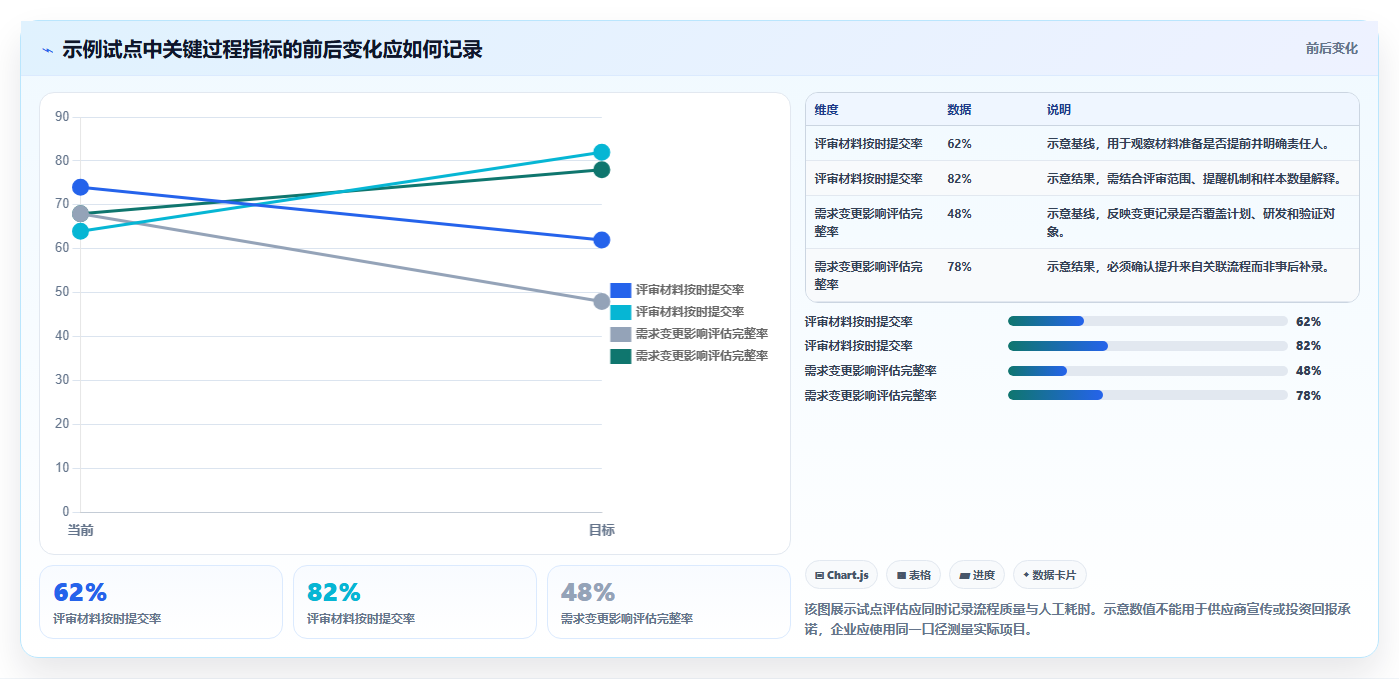Viewport: 1399px width, 679px height.
Task: Click the 数据 column header
Action: [x=959, y=109]
